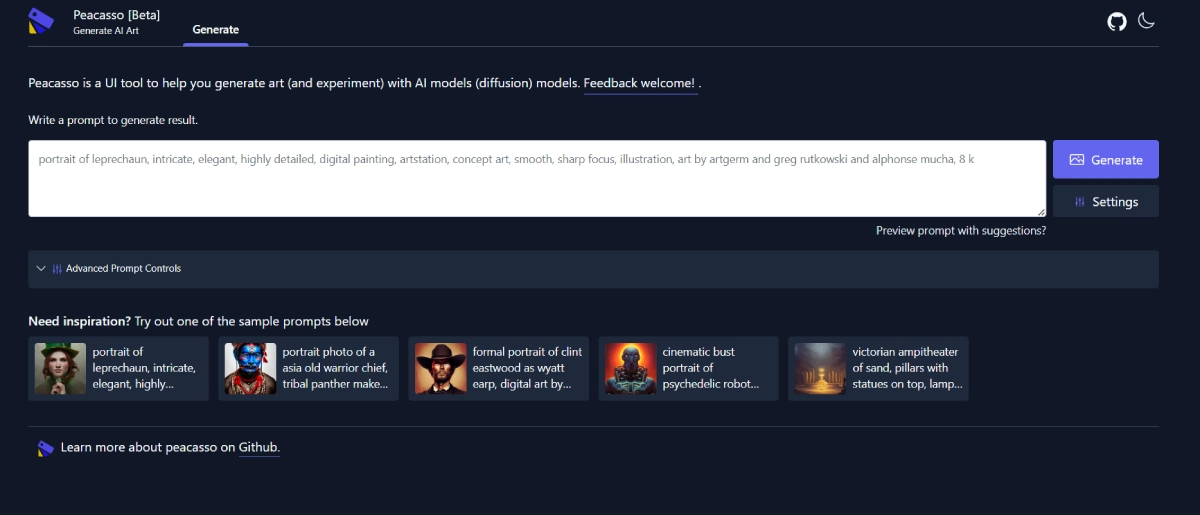
Task: Click the Peacasso logo in the header
Action: (41, 21)
